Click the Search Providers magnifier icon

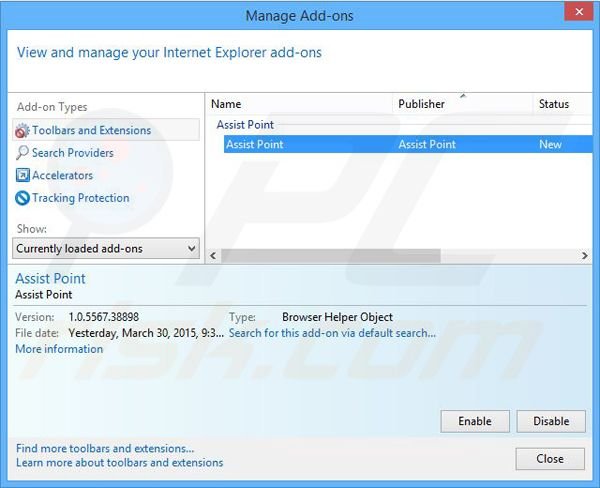click(x=22, y=153)
